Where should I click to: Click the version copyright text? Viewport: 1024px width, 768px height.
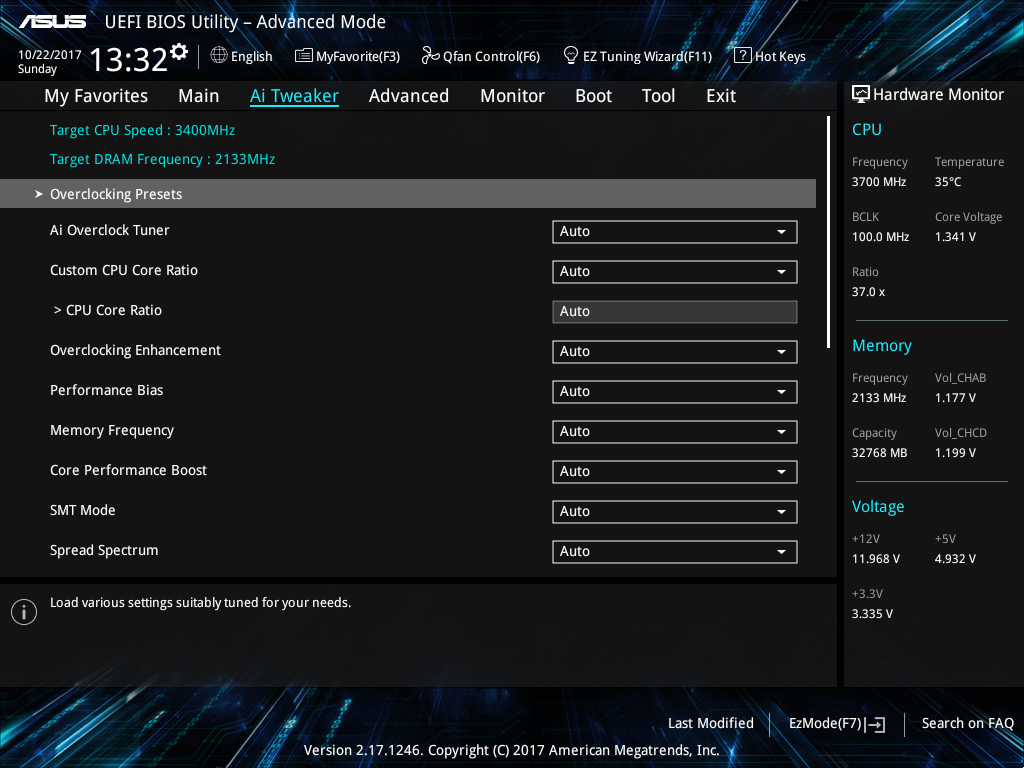[x=511, y=750]
